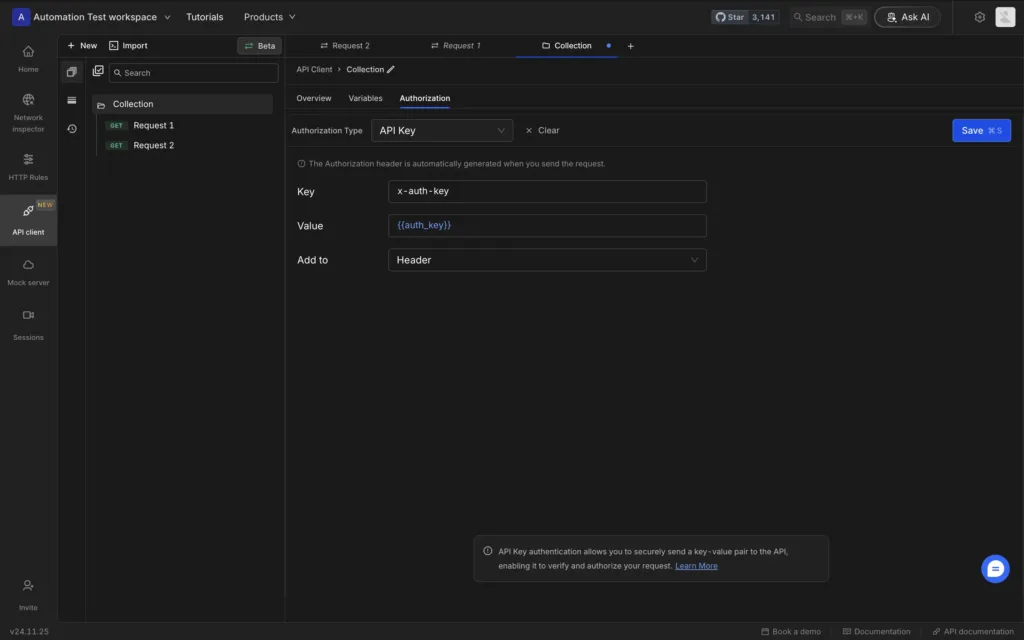Select the Collection tab
The width and height of the screenshot is (1024, 640).
click(566, 46)
